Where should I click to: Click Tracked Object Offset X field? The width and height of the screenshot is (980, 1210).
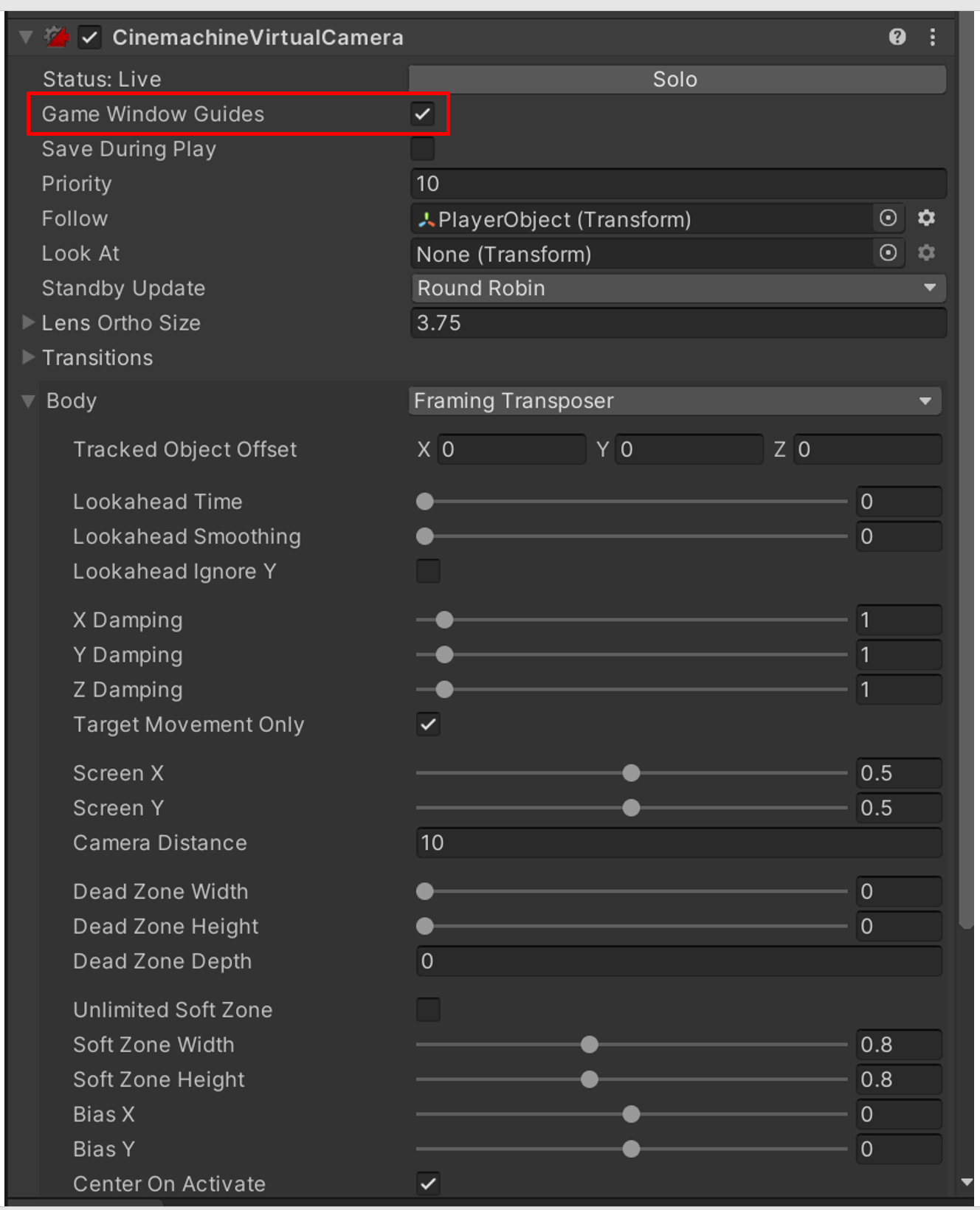coord(512,449)
